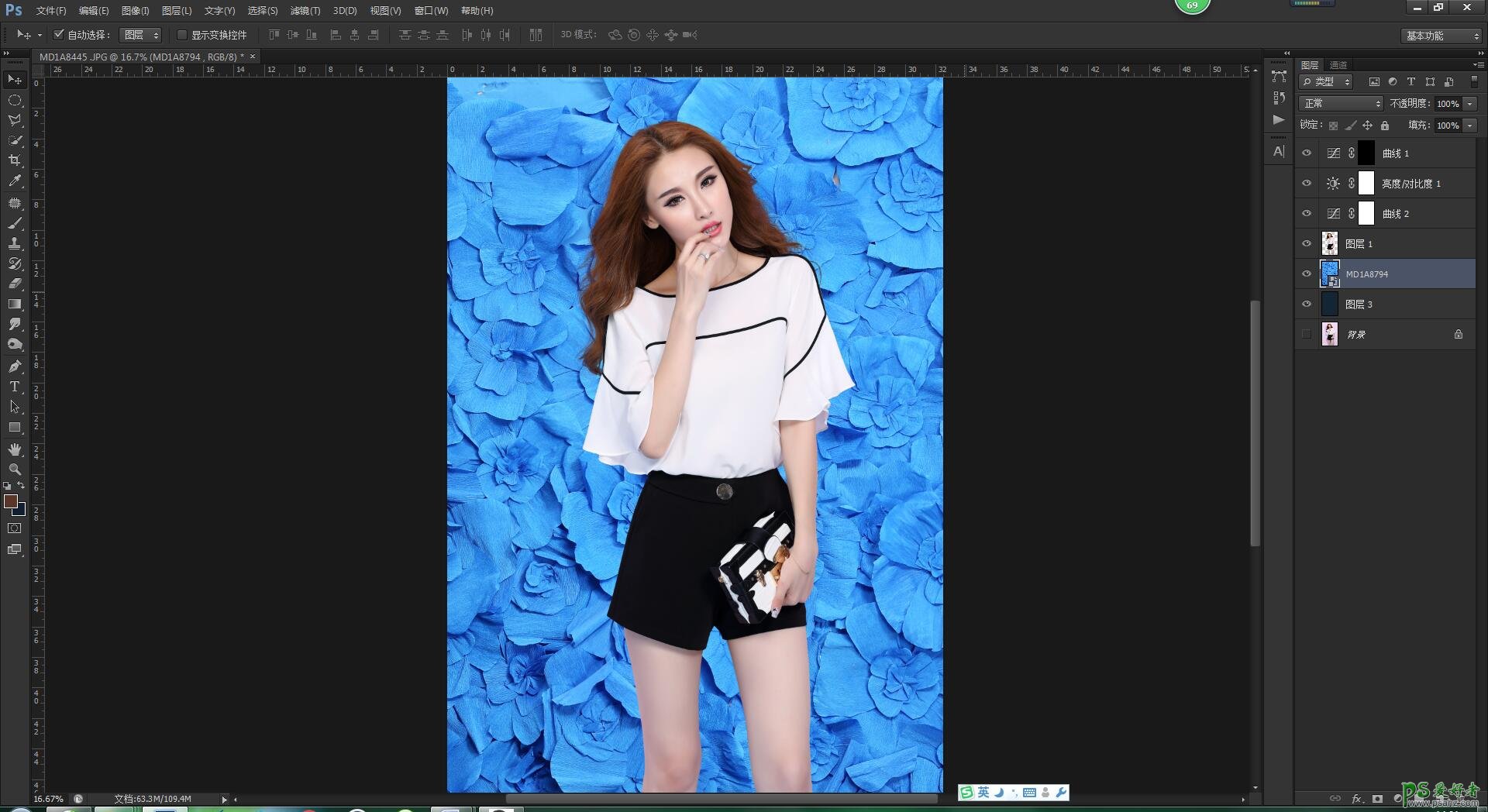The height and width of the screenshot is (812, 1488).
Task: Select the Eraser tool
Action: click(x=15, y=284)
